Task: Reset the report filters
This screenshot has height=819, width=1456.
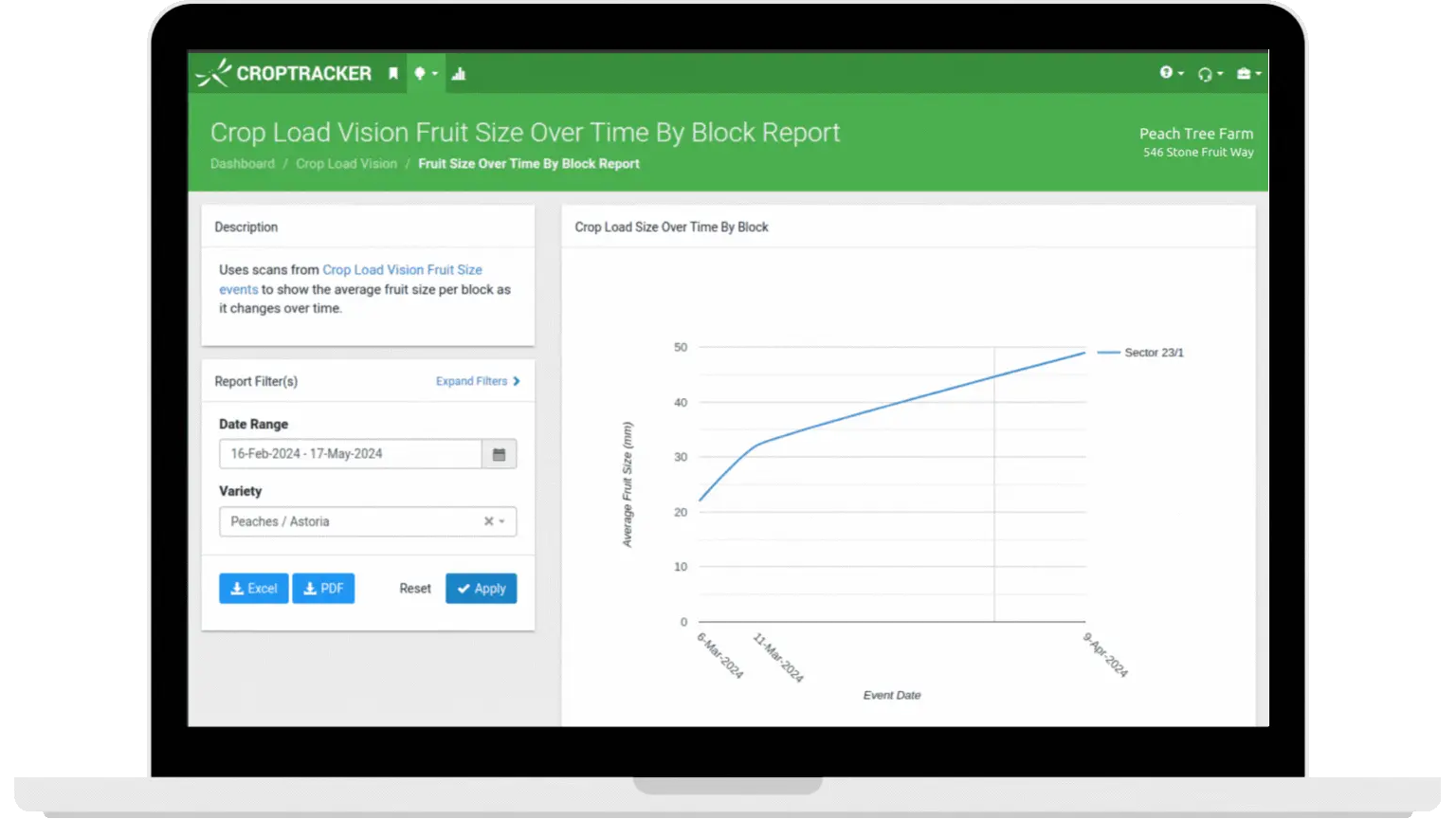Action: pyautogui.click(x=415, y=589)
